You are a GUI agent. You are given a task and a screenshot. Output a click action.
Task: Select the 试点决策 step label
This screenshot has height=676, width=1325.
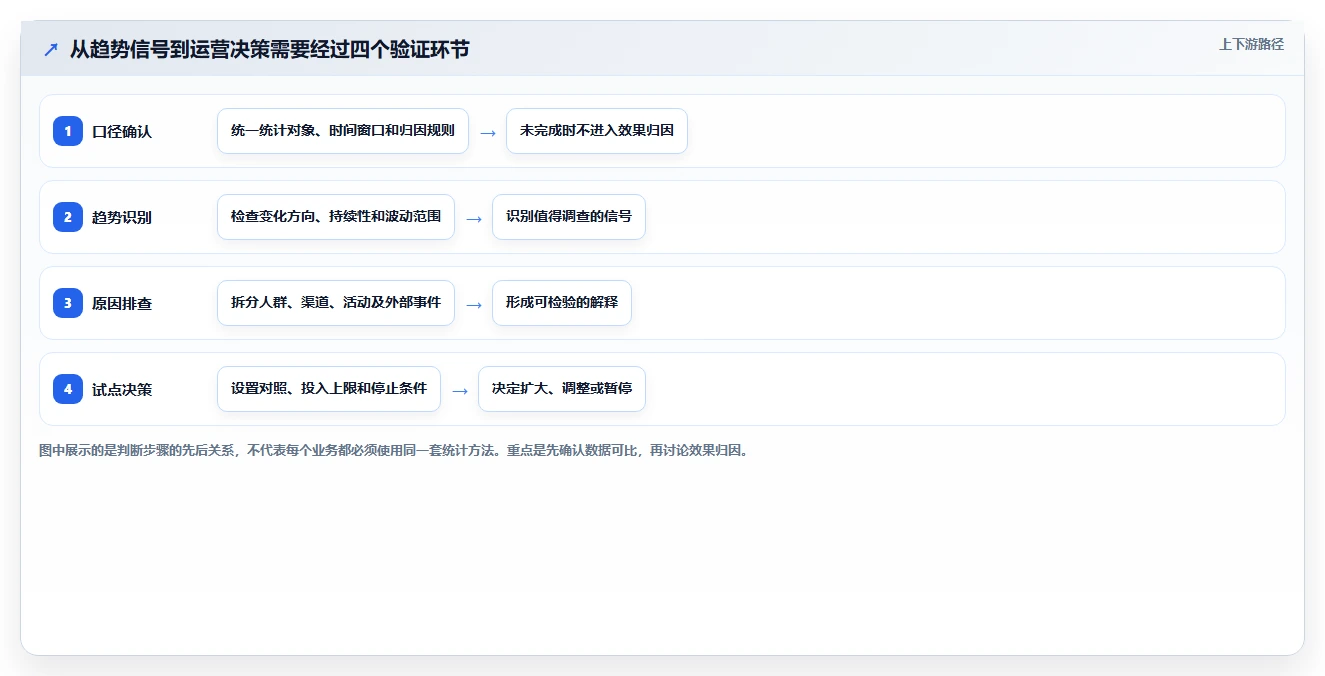[x=122, y=389]
